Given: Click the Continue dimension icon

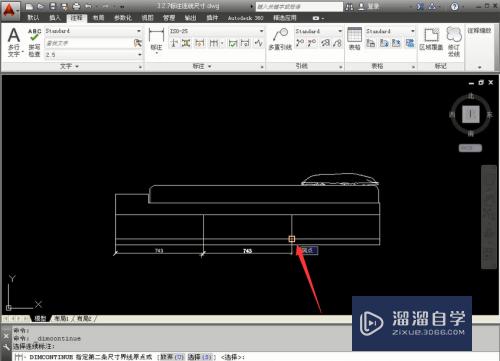Looking at the screenshot, I should [x=214, y=43].
